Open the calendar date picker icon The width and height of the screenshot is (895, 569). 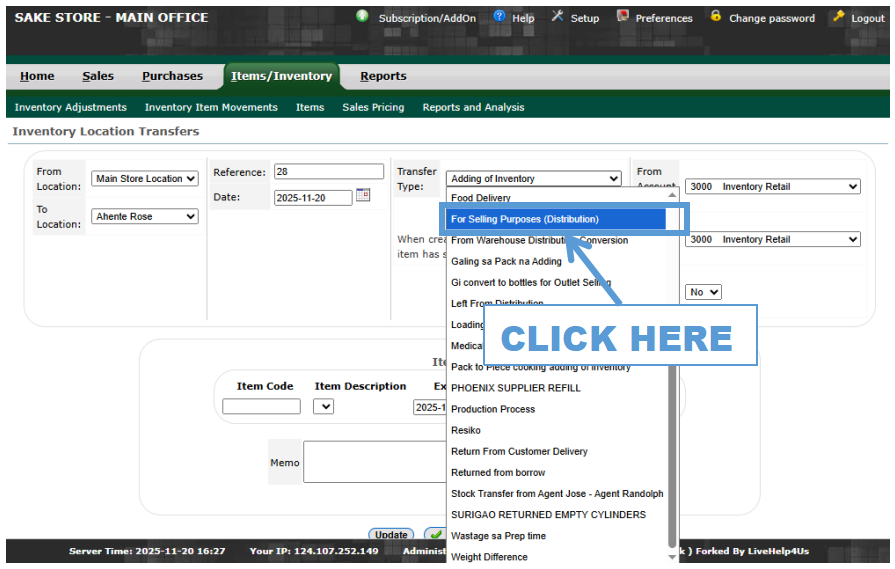[363, 196]
